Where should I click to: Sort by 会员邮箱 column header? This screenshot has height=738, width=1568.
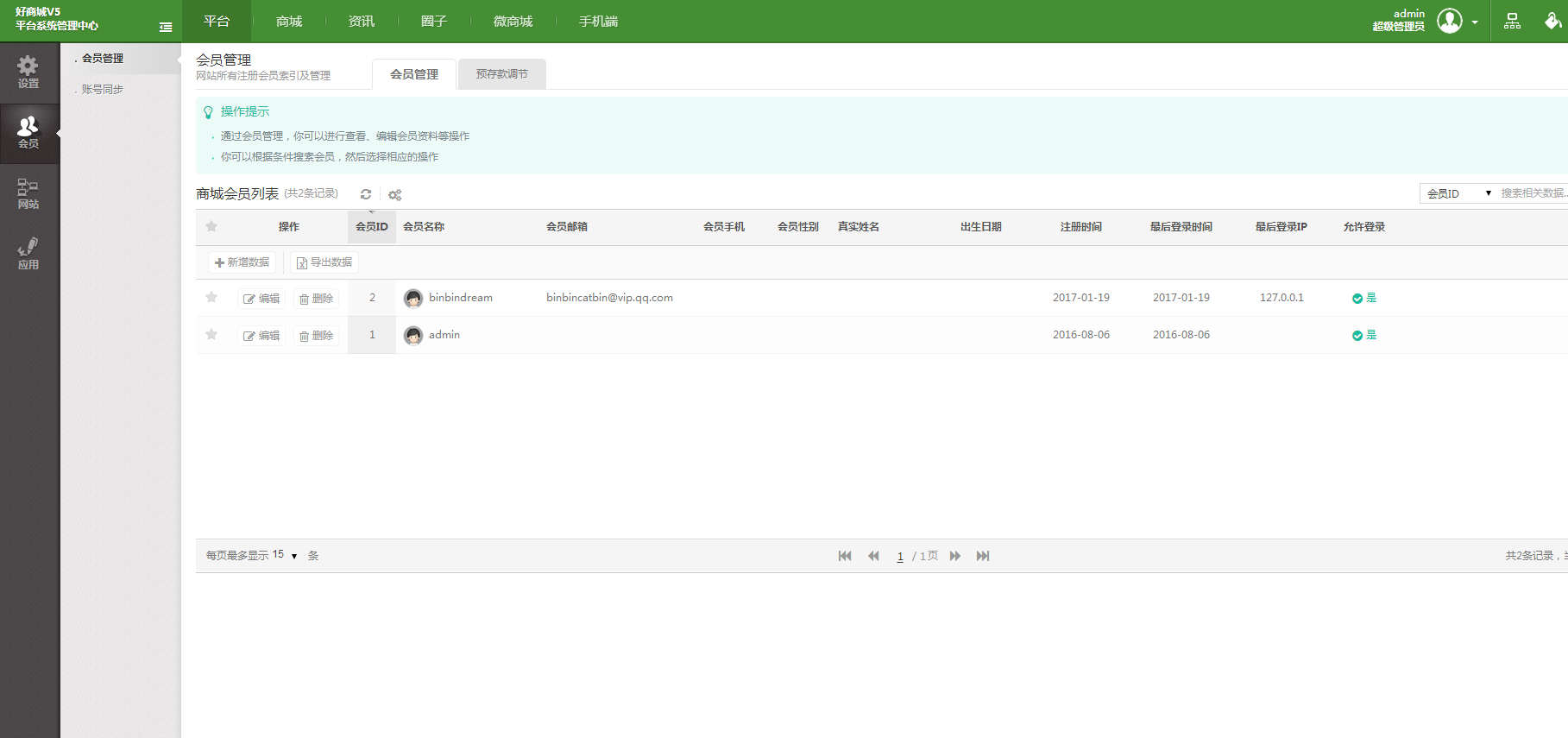[567, 227]
